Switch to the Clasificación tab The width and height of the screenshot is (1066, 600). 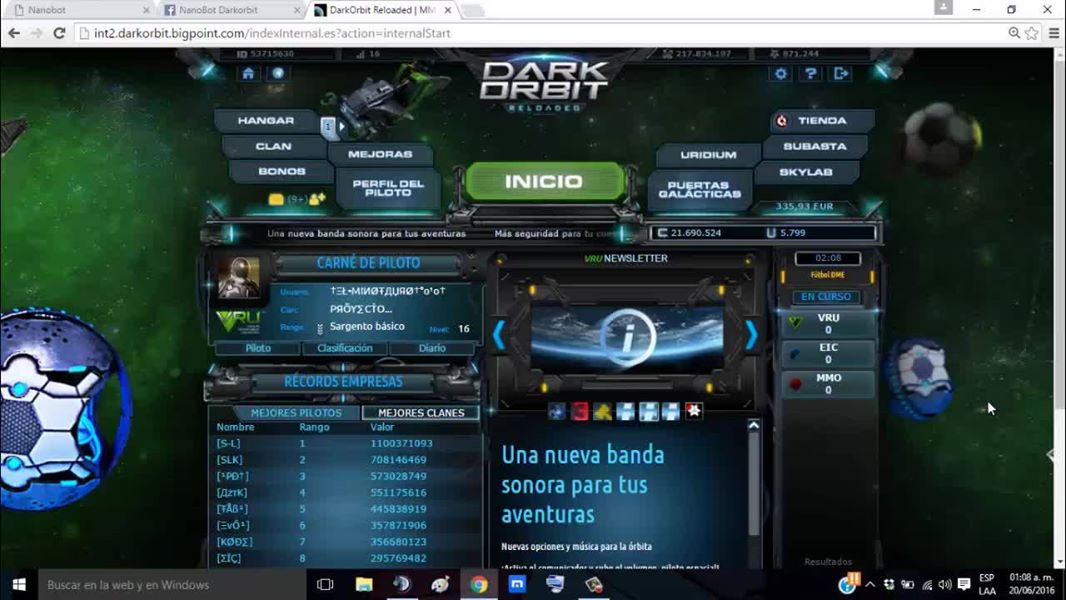[x=345, y=348]
